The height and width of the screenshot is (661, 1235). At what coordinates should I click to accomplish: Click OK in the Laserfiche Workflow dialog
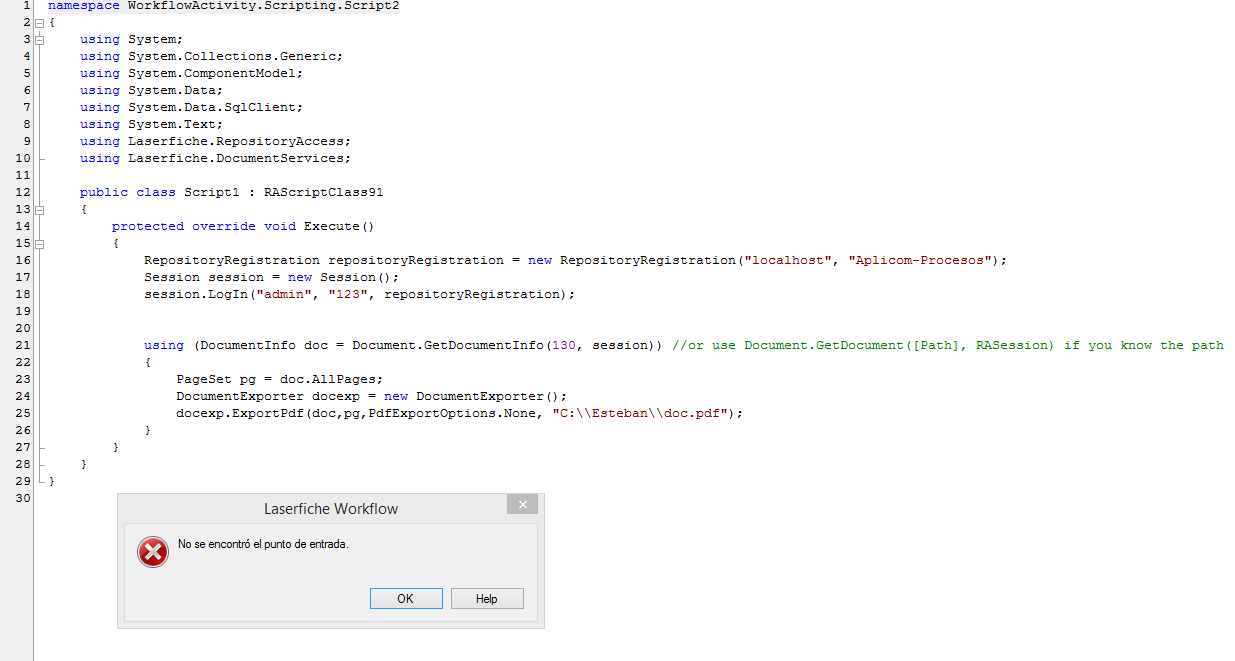(x=405, y=598)
